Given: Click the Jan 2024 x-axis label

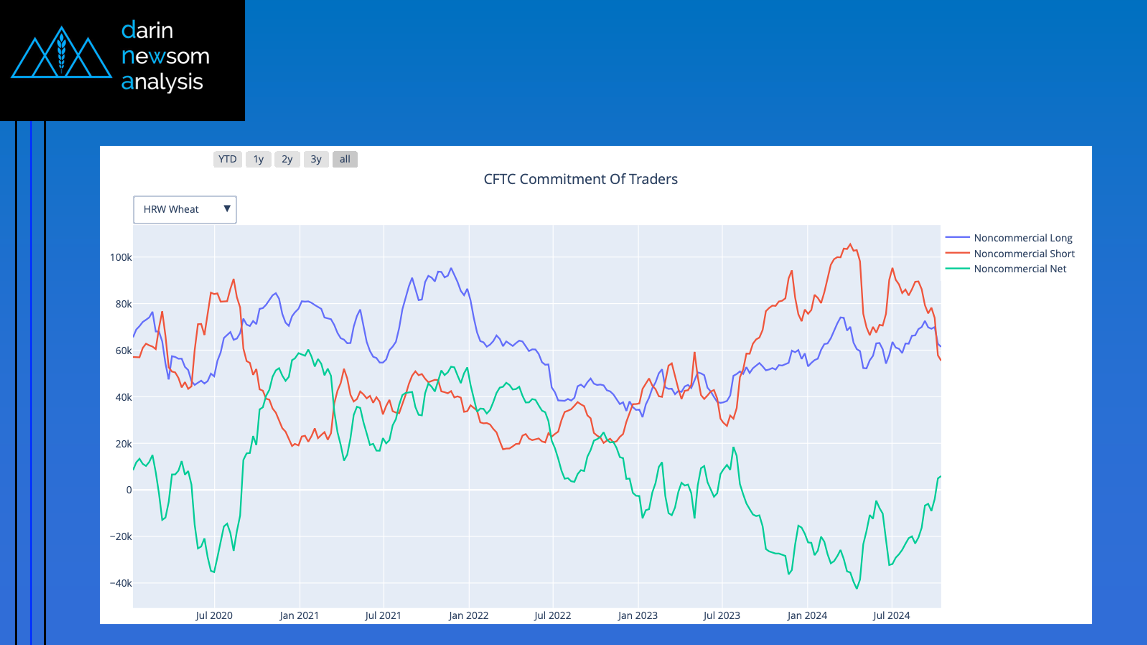Looking at the screenshot, I should (806, 616).
